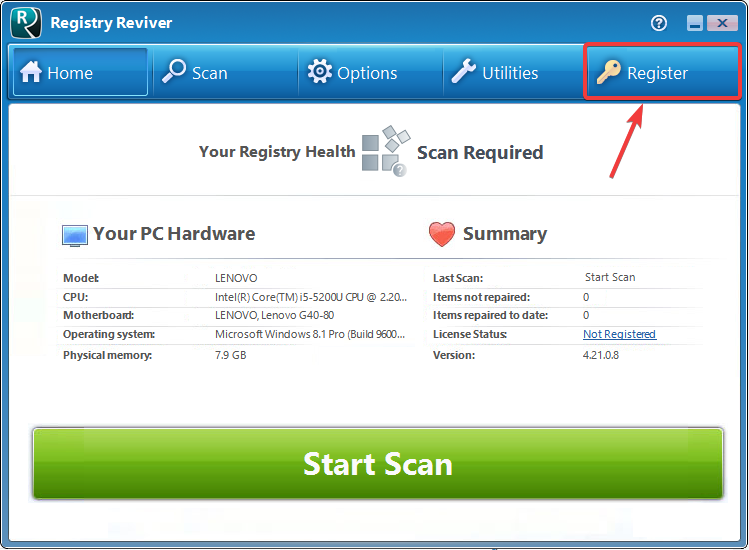Click the red heart Summary icon
This screenshot has width=749, height=550.
[x=442, y=234]
